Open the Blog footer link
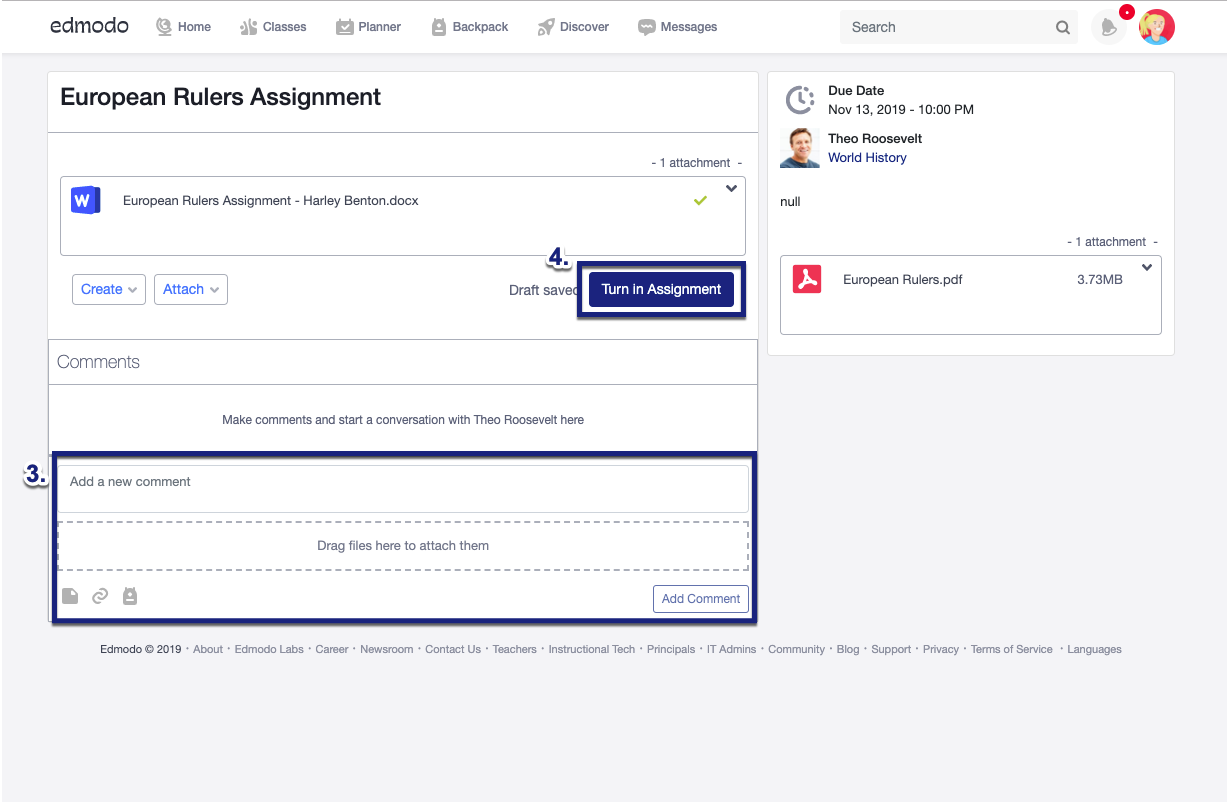The height and width of the screenshot is (802, 1227). (848, 649)
